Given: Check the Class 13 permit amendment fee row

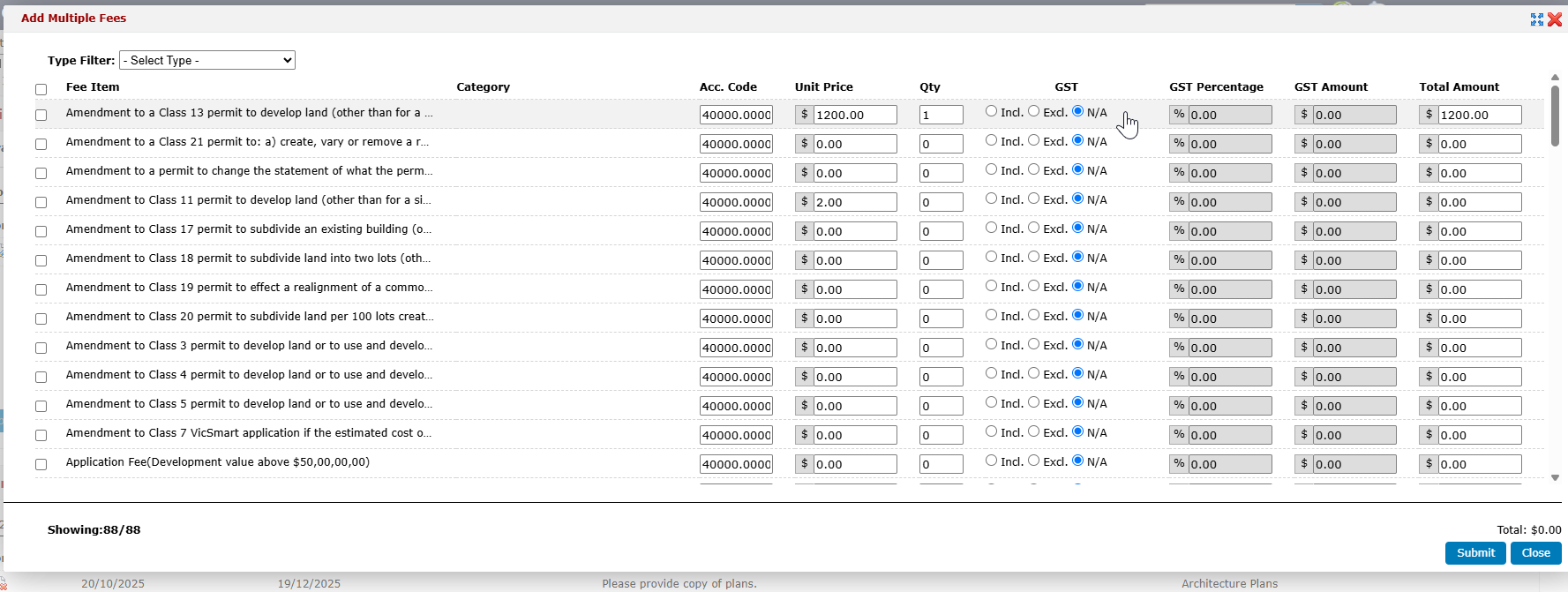Looking at the screenshot, I should tap(41, 115).
